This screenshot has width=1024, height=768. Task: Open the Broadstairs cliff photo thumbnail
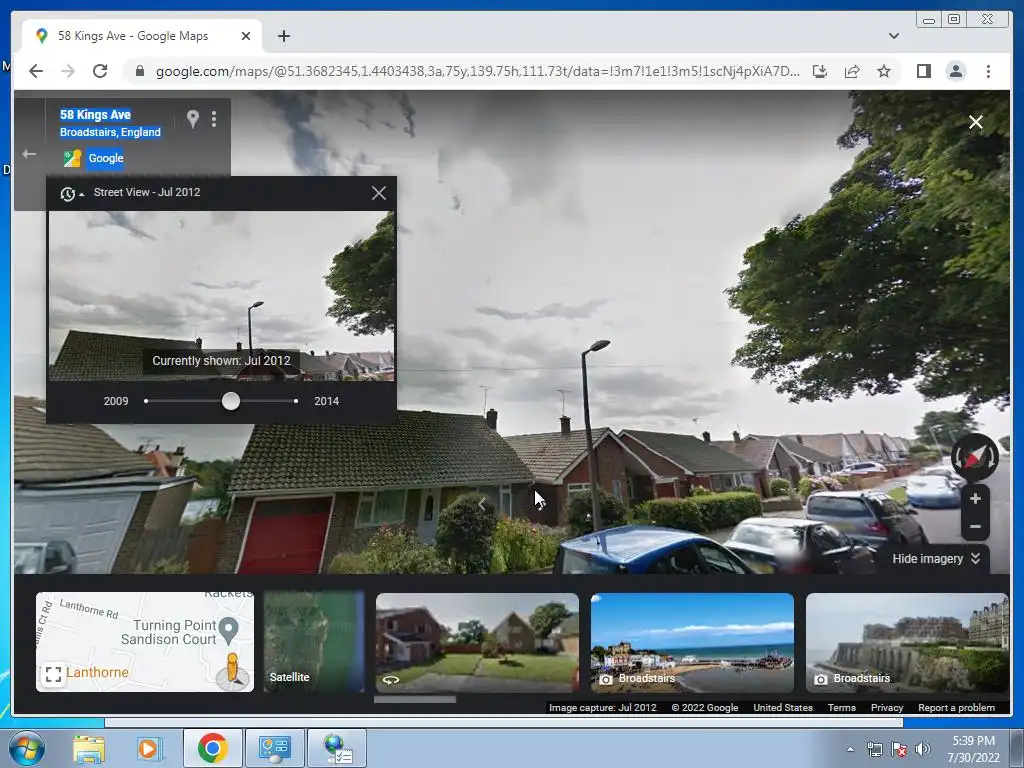[x=907, y=642]
